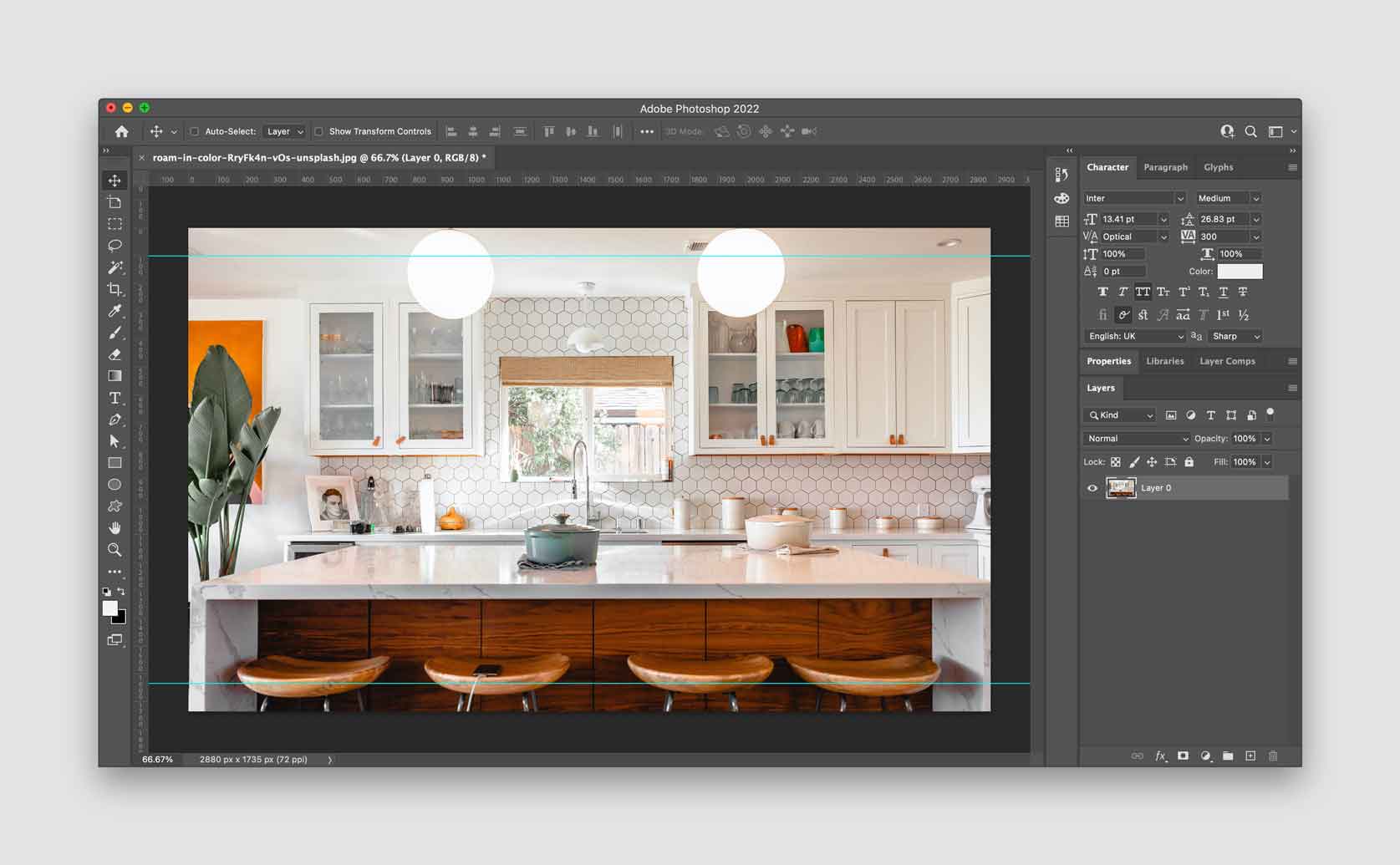
Task: Open the English: UK language dropdown
Action: 1135,336
